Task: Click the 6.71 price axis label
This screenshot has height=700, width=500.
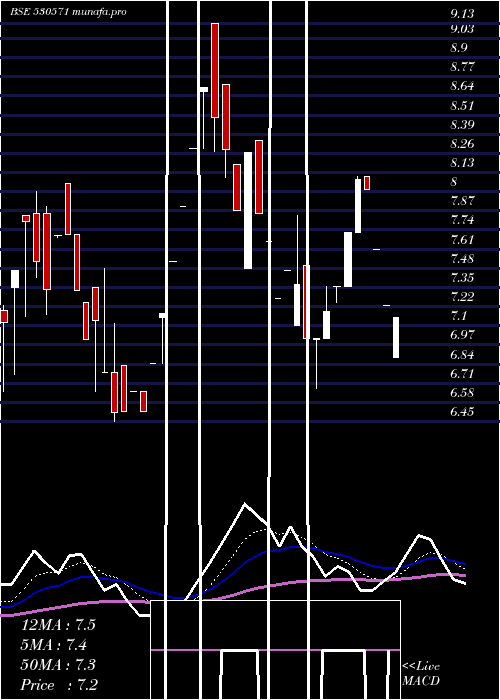Action: coord(462,373)
